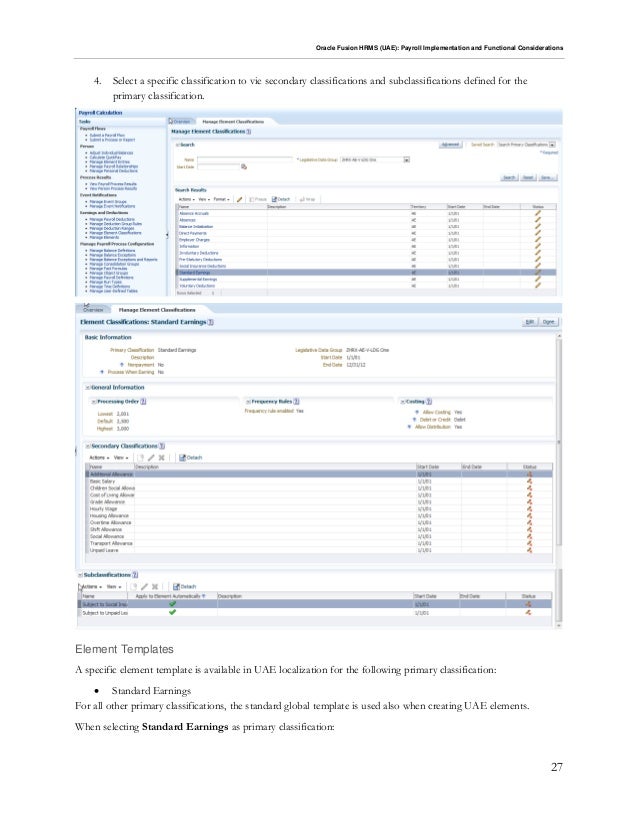
Task: Open the Saved Search dropdown
Action: pos(552,144)
